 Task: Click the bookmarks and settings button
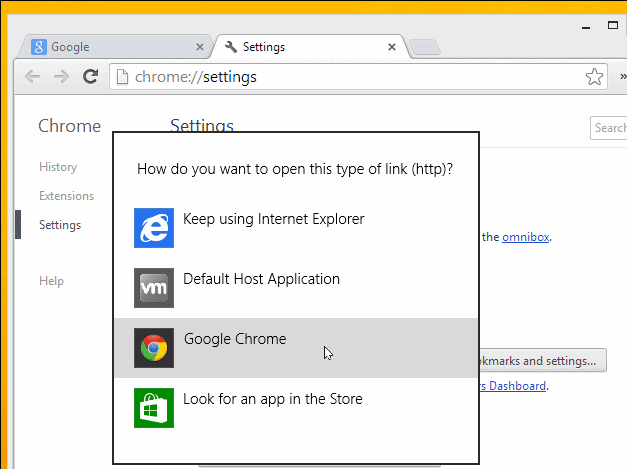543,361
